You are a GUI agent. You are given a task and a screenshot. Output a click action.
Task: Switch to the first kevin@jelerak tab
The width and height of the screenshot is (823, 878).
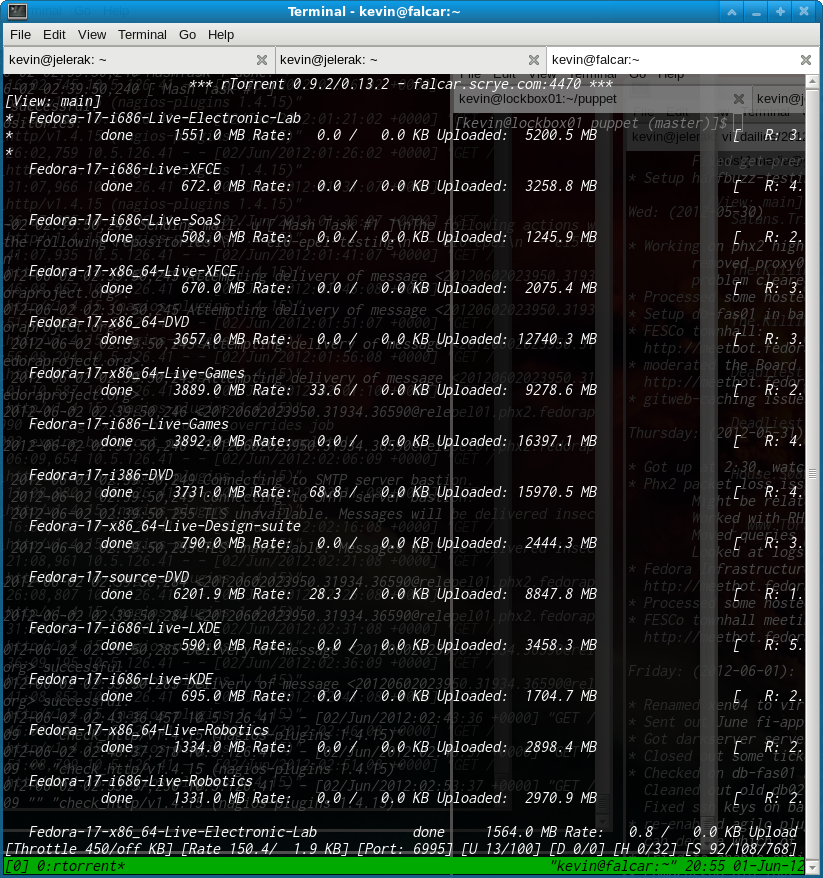click(138, 60)
